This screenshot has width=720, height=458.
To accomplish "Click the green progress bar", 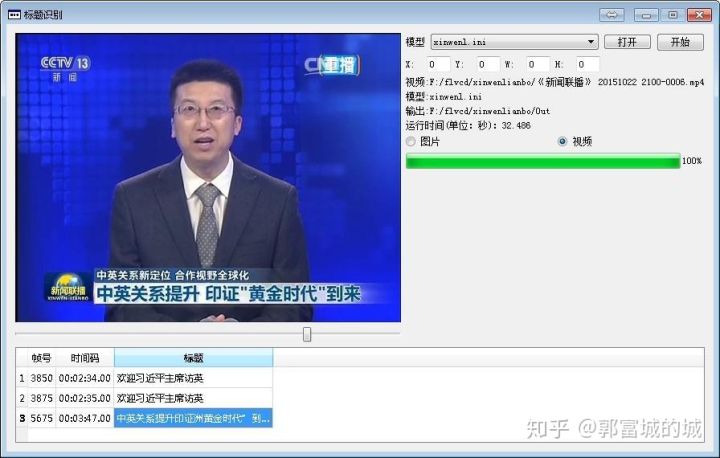I will [543, 161].
